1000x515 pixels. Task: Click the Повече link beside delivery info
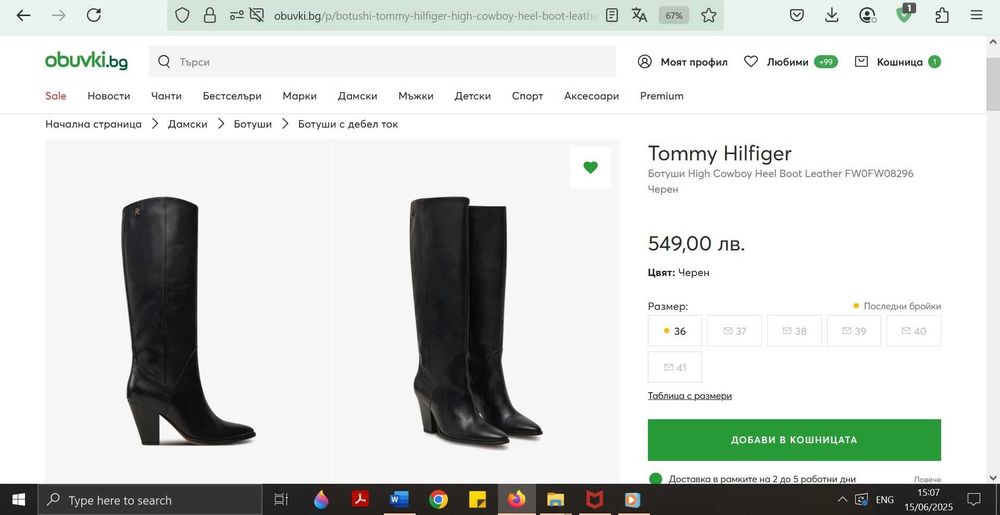point(927,479)
